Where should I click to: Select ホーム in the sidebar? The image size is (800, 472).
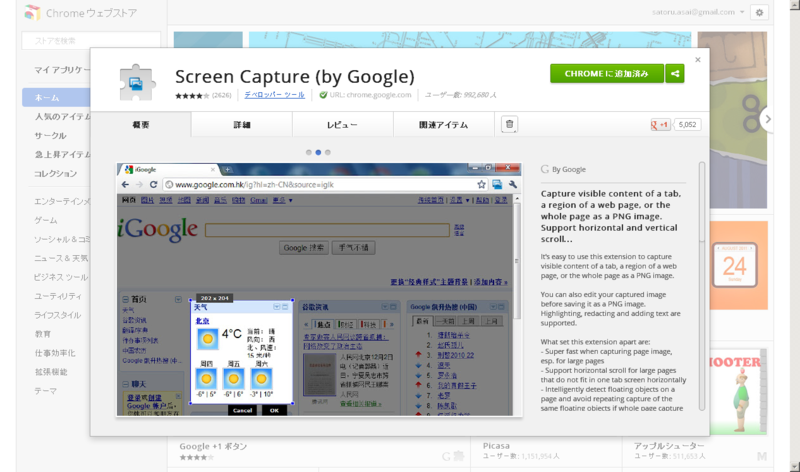[56, 97]
